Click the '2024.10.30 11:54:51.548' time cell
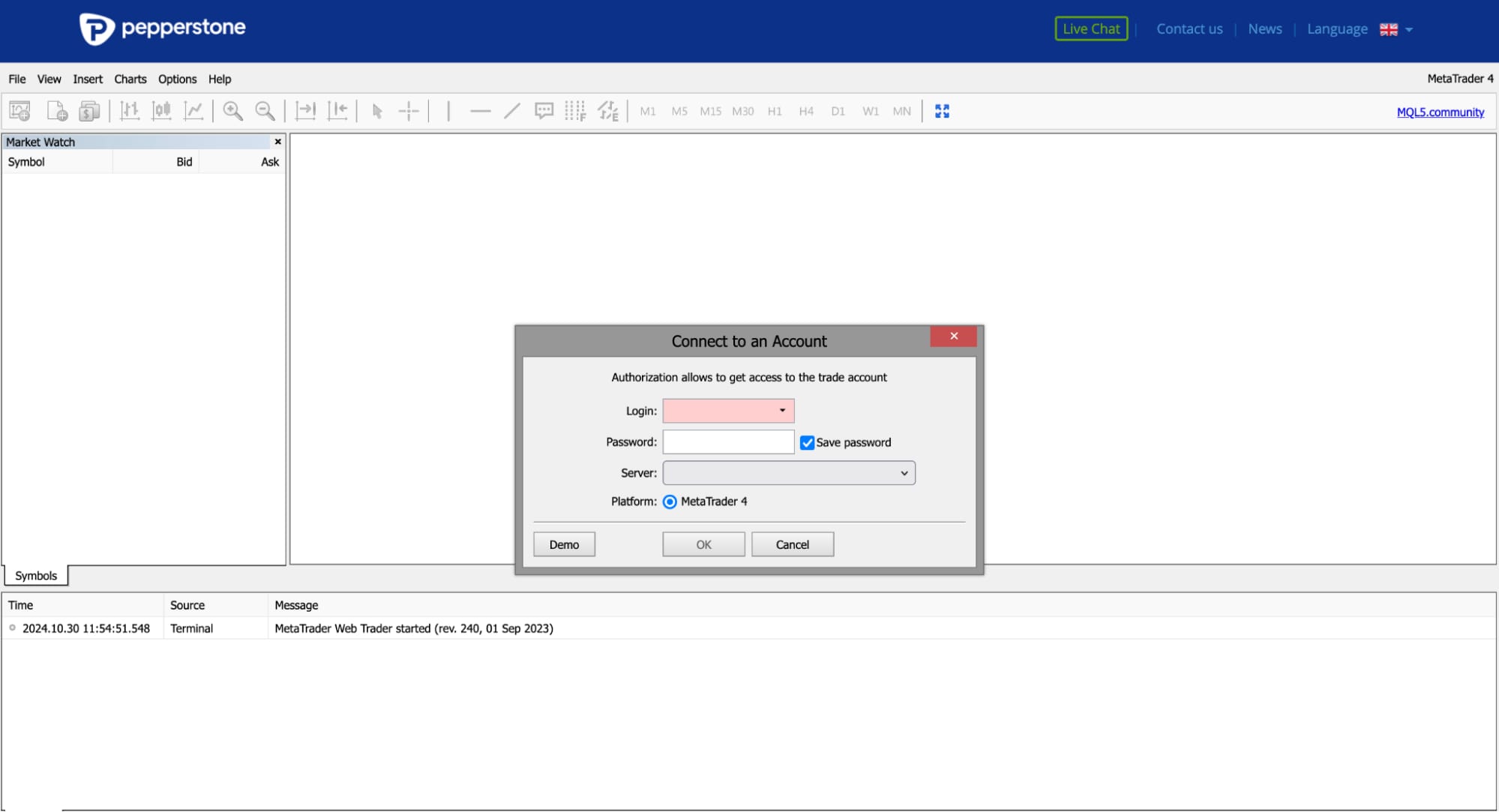The image size is (1499, 812). [86, 628]
